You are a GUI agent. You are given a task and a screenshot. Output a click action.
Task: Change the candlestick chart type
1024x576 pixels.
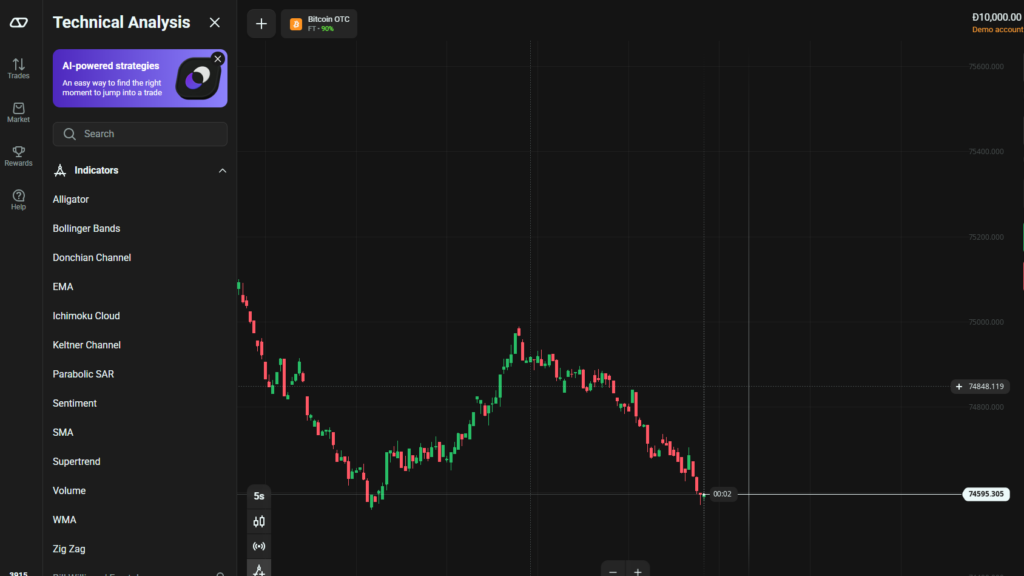pyautogui.click(x=259, y=521)
